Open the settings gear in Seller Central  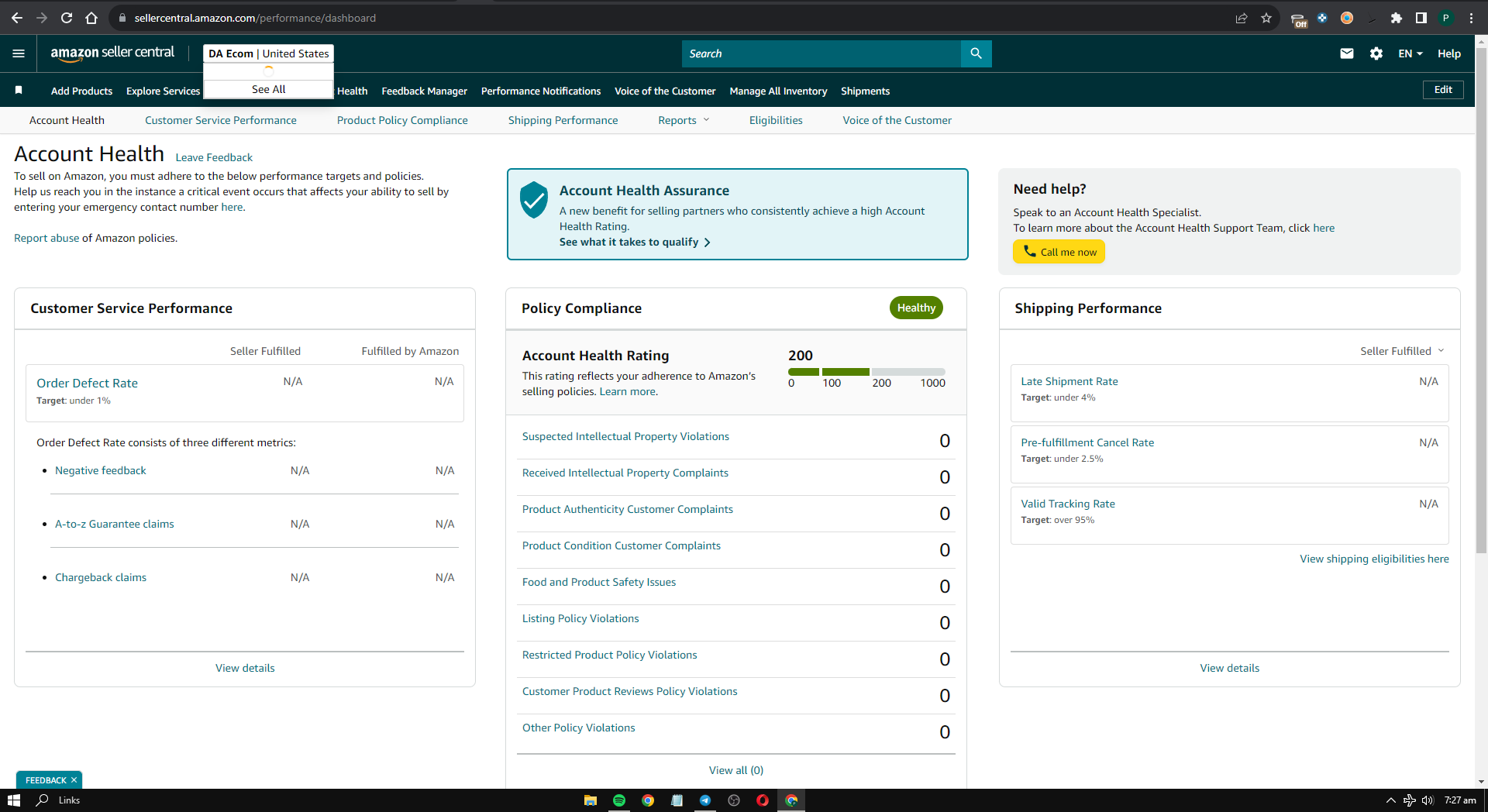point(1376,53)
